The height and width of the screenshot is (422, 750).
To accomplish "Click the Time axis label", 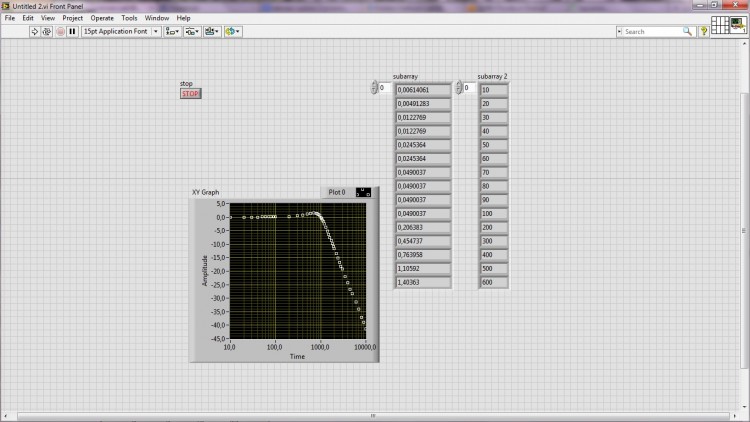I will click(297, 356).
